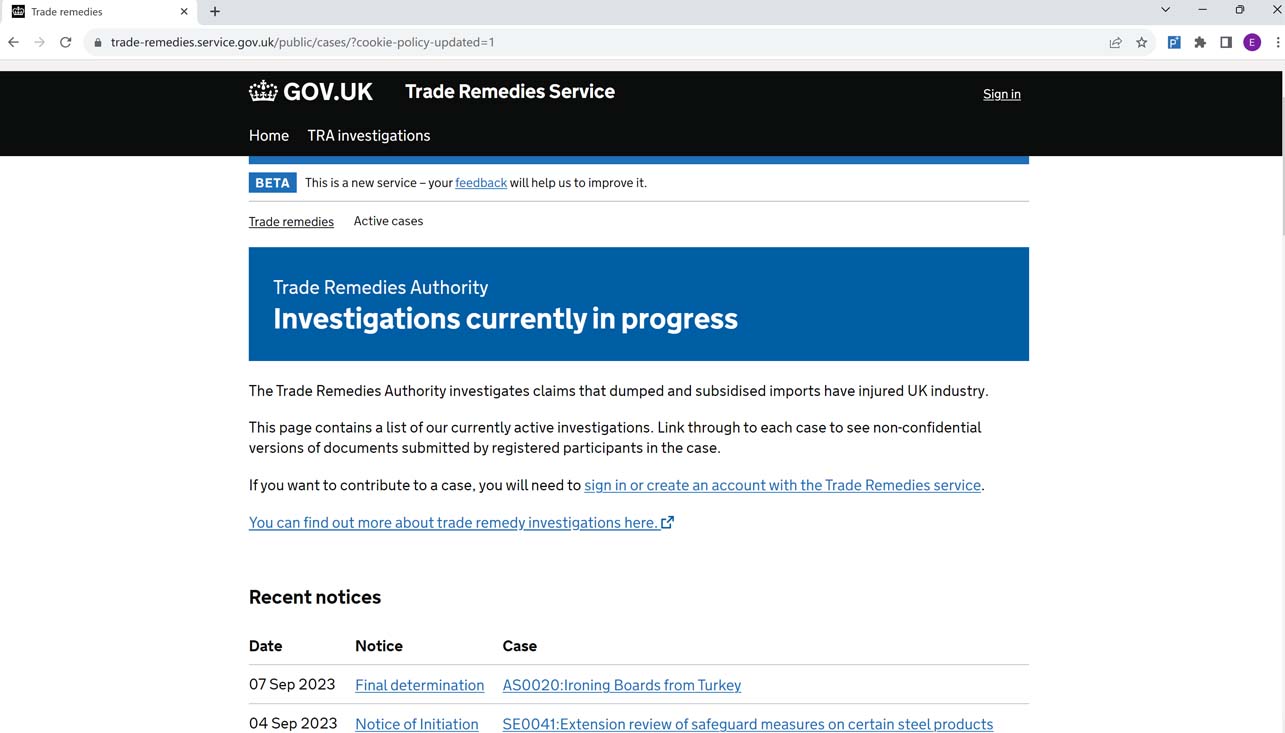Image resolution: width=1285 pixels, height=733 pixels.
Task: Click the BETA phase tag
Action: 272,183
